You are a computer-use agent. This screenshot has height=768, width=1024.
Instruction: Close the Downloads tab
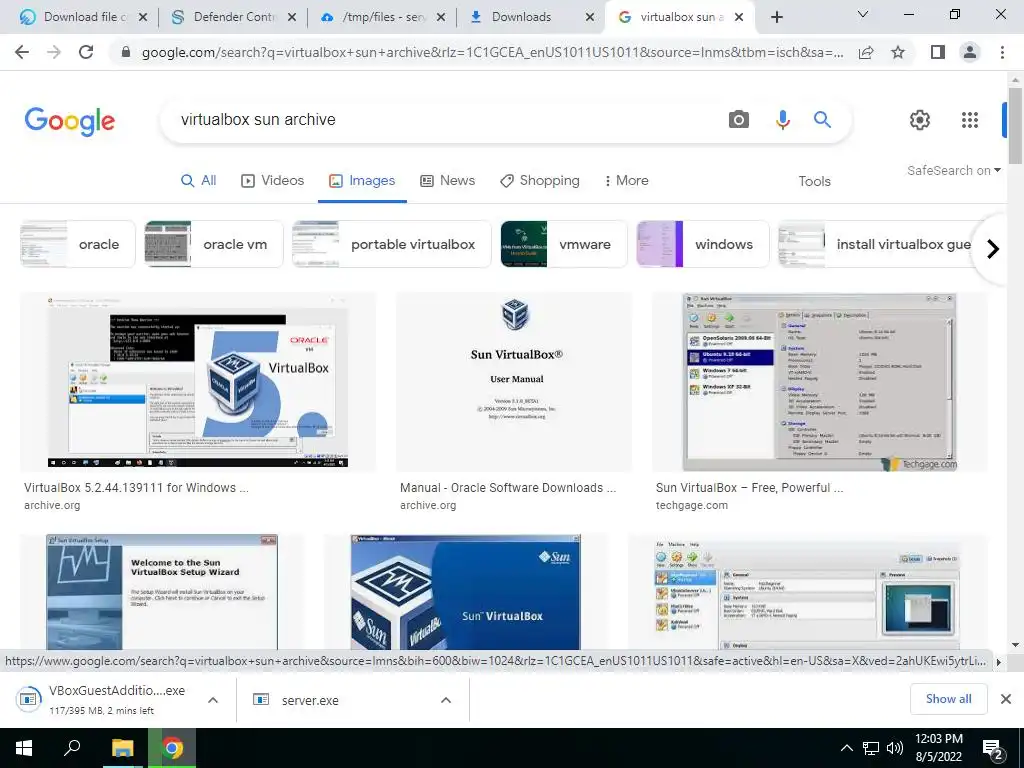[x=590, y=18]
